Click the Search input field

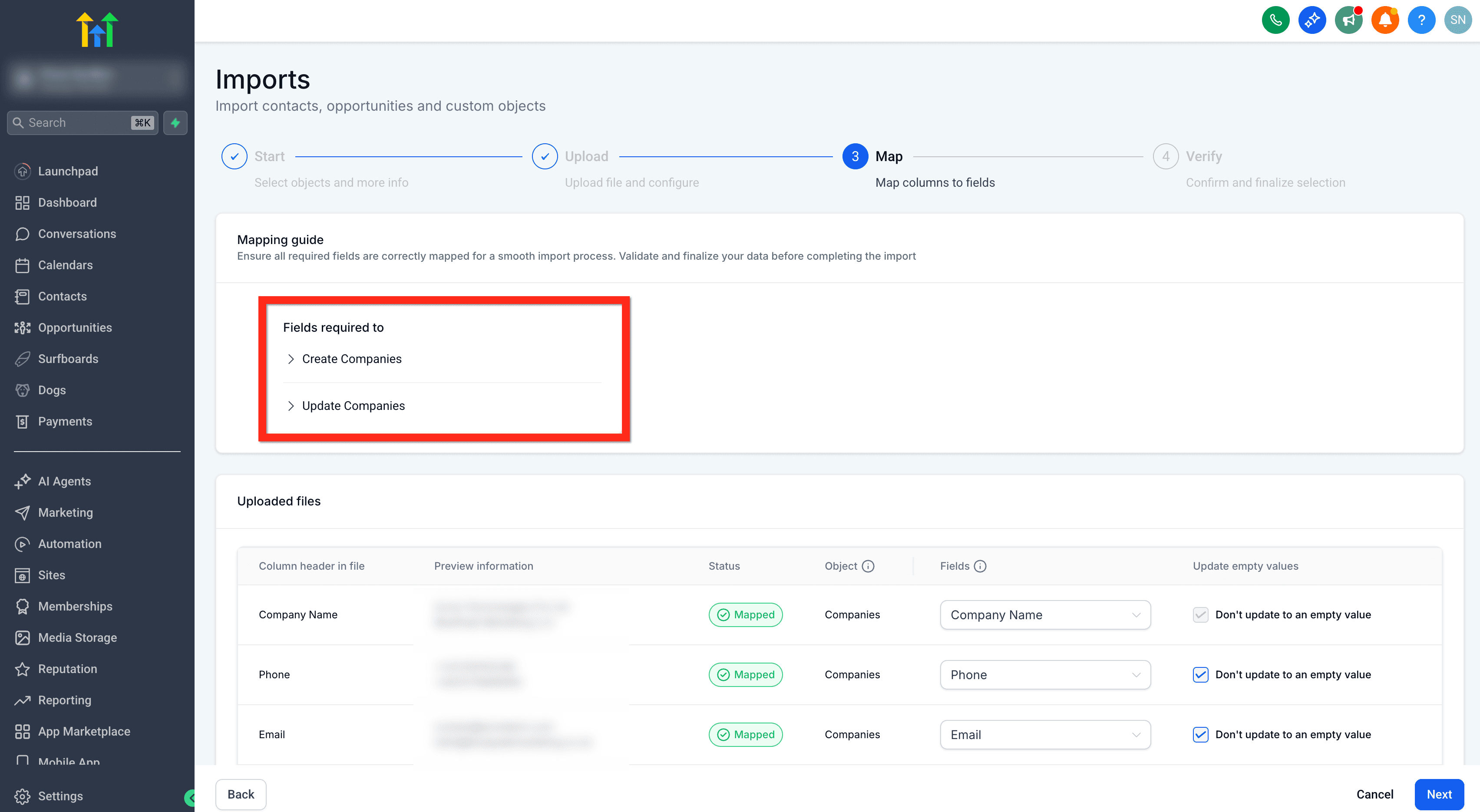pyautogui.click(x=82, y=122)
